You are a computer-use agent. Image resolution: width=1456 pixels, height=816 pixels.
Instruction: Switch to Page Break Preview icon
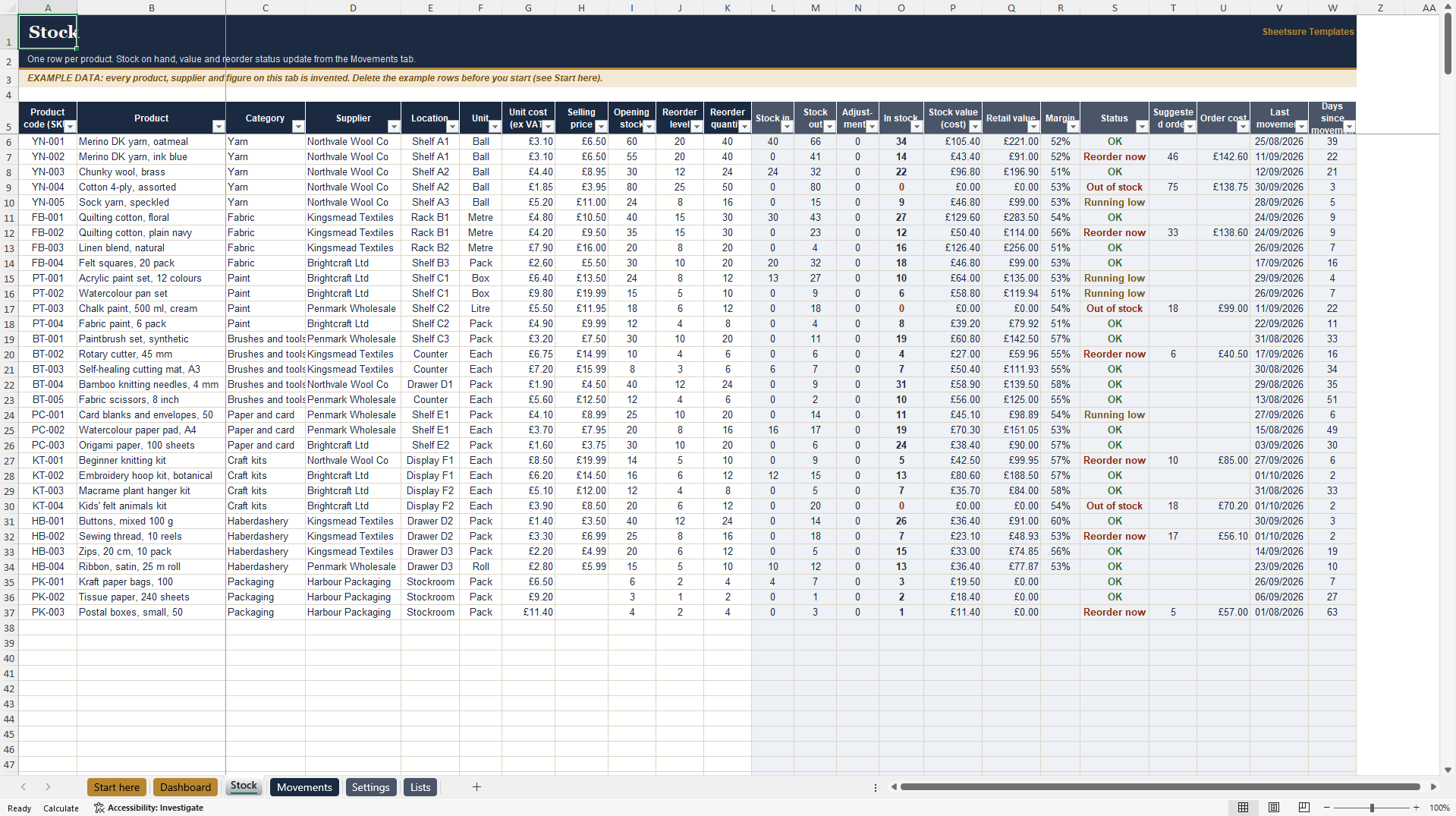[1304, 808]
